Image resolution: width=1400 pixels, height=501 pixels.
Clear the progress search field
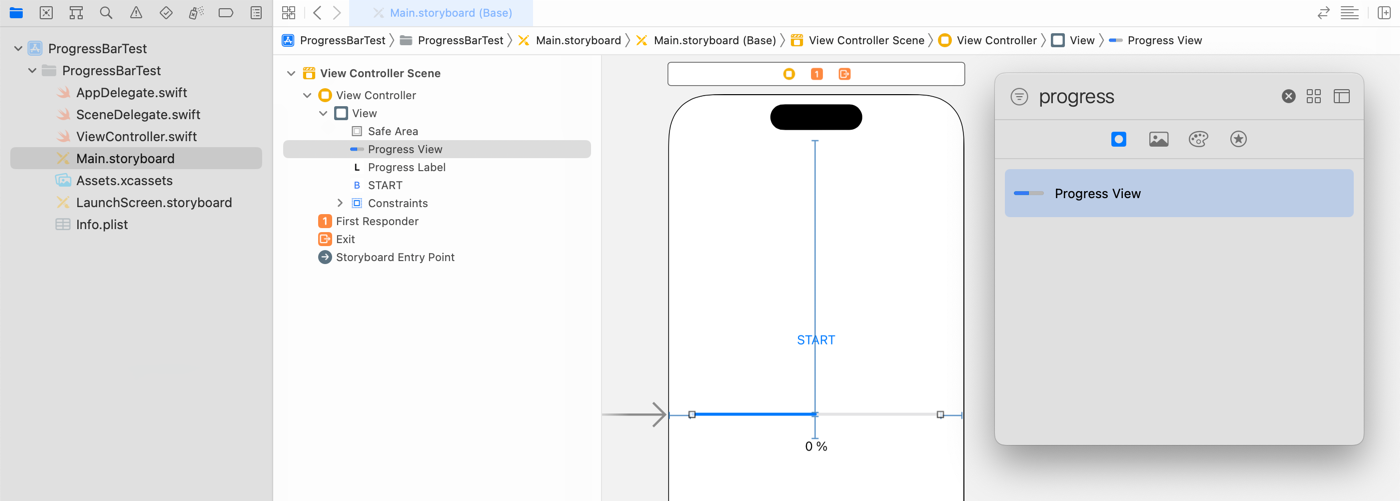(x=1288, y=96)
